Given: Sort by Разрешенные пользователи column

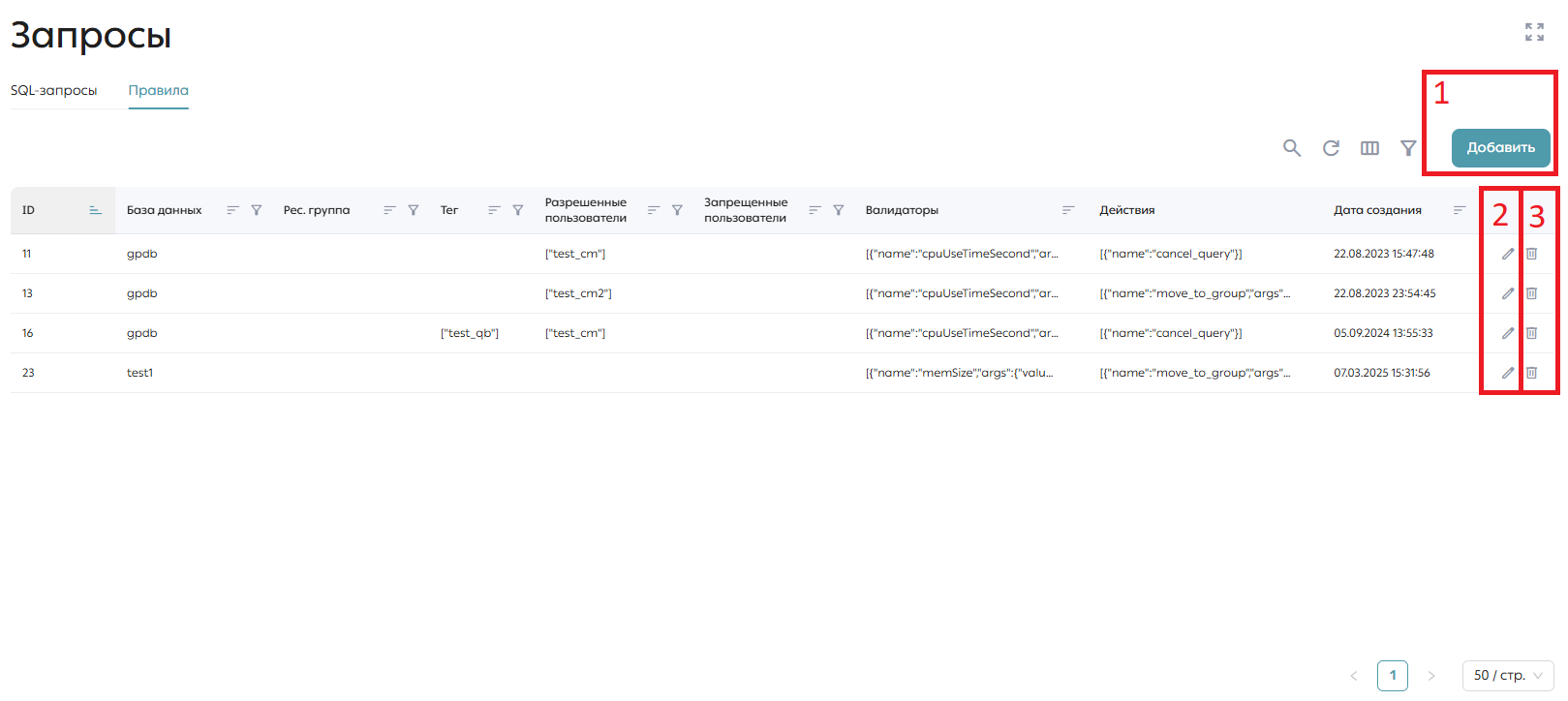Looking at the screenshot, I should pos(653,210).
